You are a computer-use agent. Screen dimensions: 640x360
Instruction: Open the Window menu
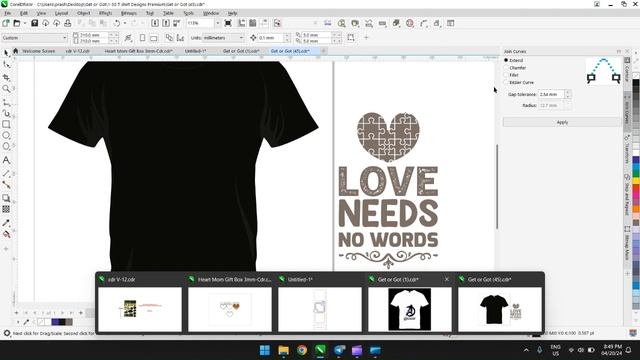tap(211, 13)
